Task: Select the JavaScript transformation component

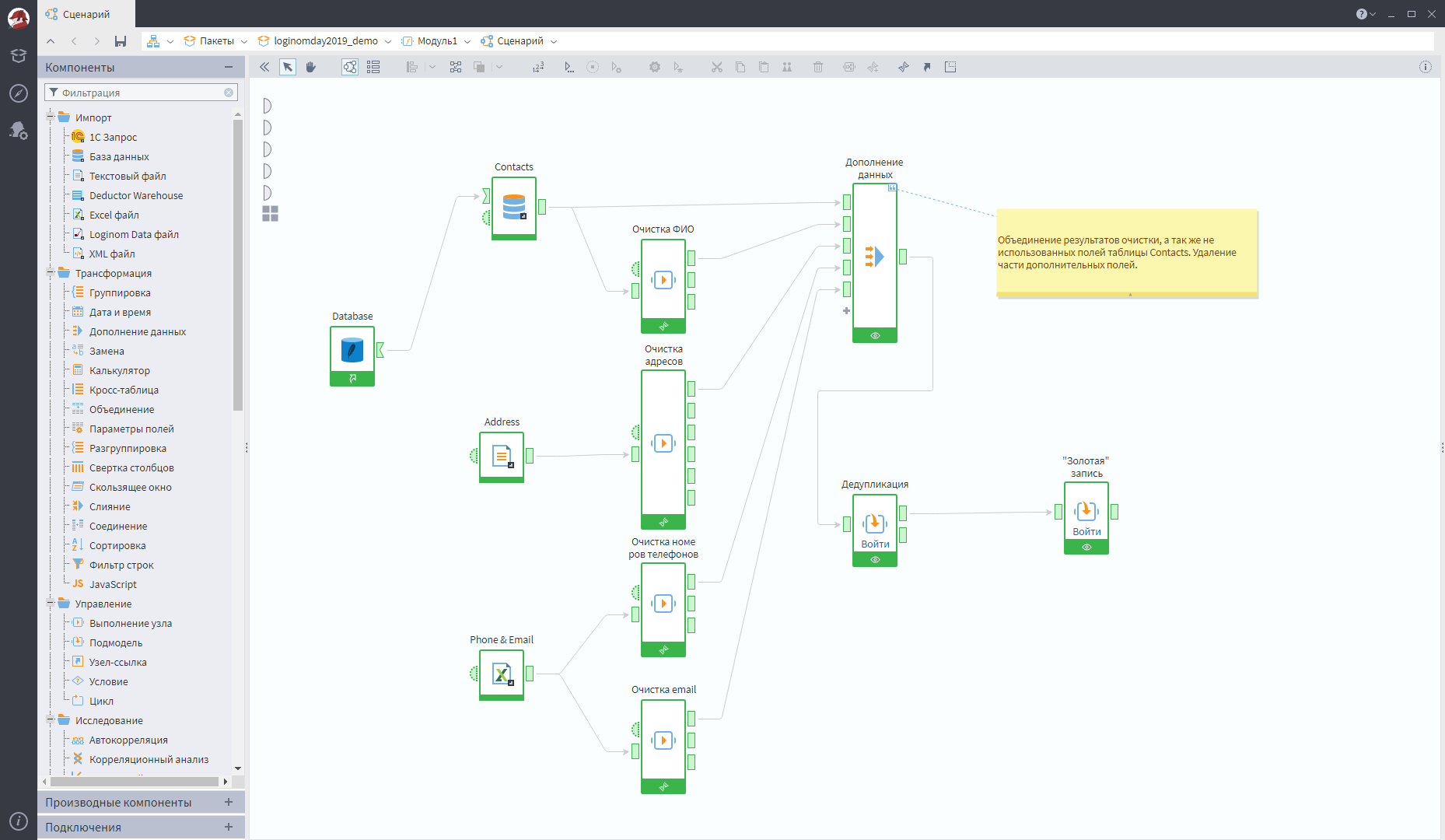Action: tap(114, 584)
